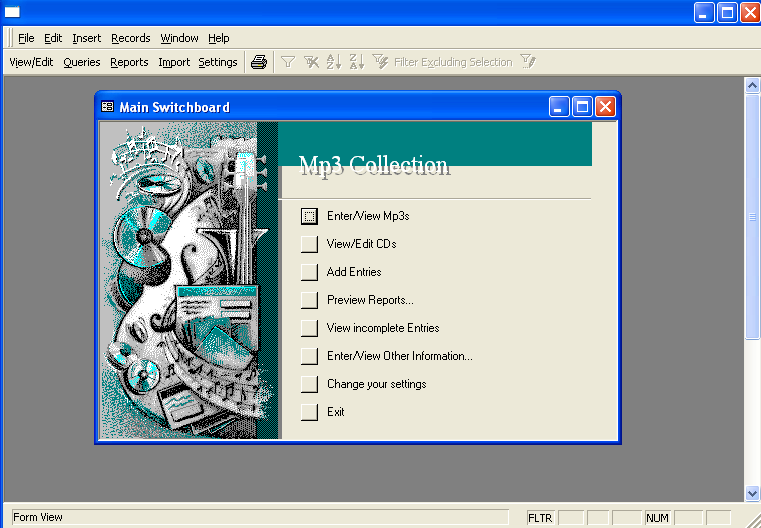The image size is (761, 528).
Task: Click the Sort Descending Z-A icon
Action: [357, 62]
